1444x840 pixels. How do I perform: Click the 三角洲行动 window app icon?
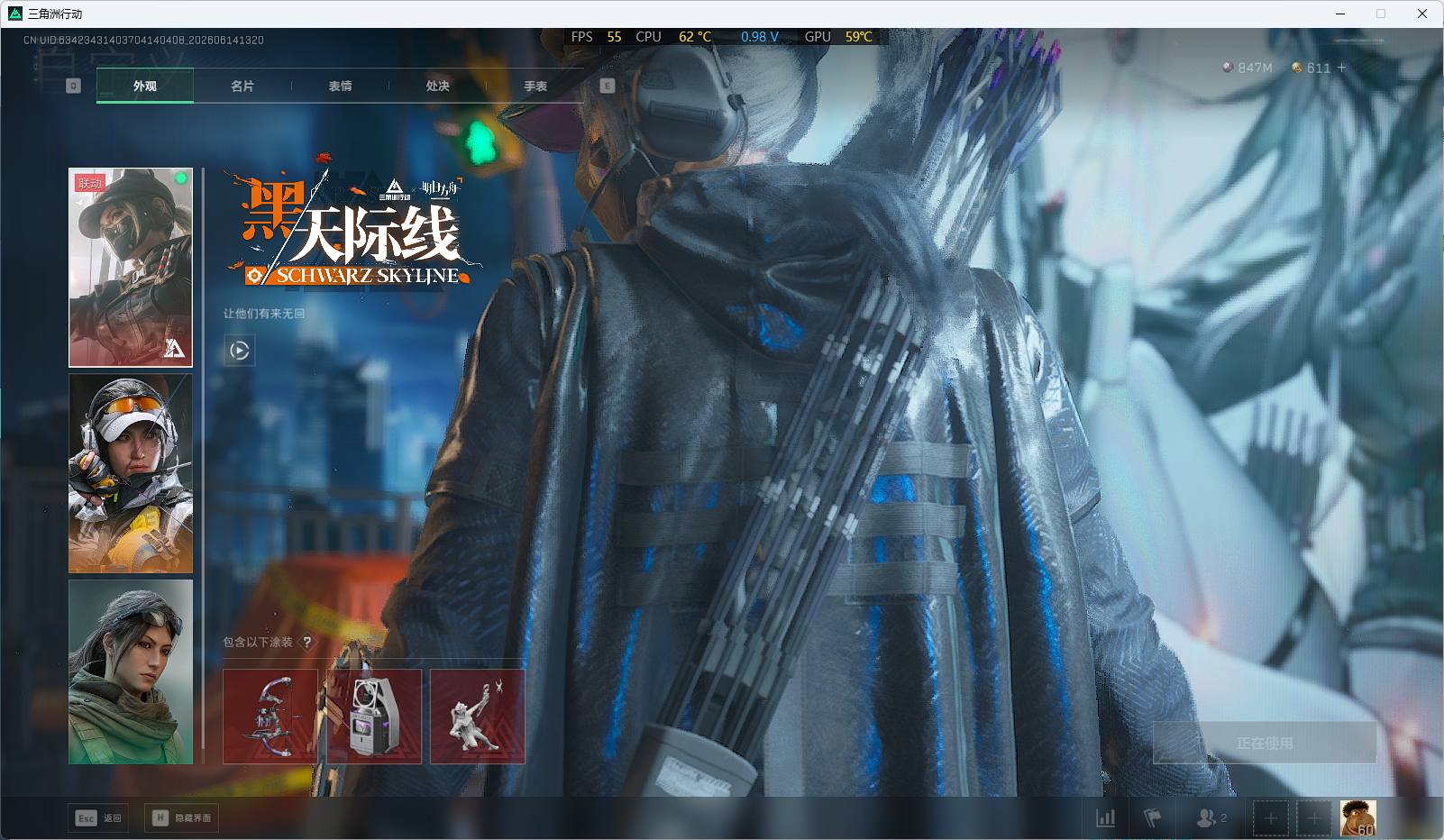tap(14, 14)
